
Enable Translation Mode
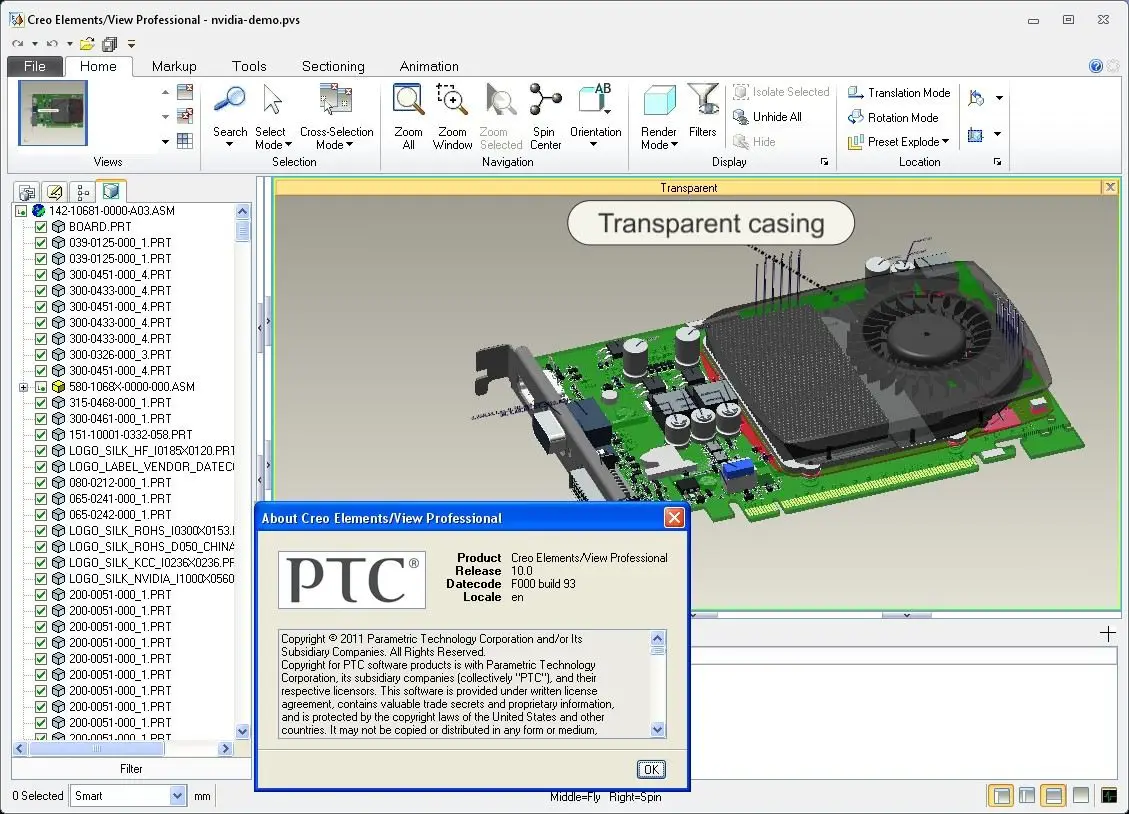[x=899, y=93]
